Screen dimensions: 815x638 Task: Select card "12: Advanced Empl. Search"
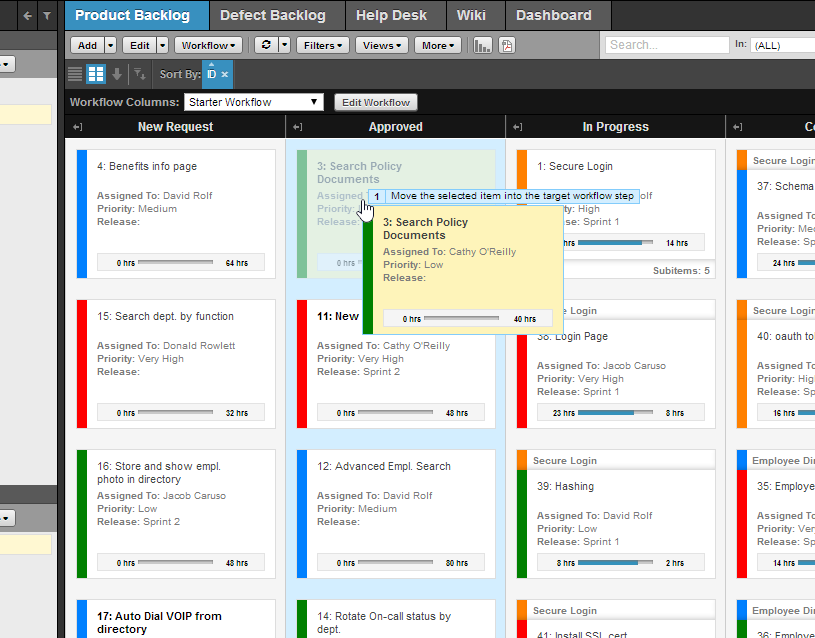[x=396, y=514]
